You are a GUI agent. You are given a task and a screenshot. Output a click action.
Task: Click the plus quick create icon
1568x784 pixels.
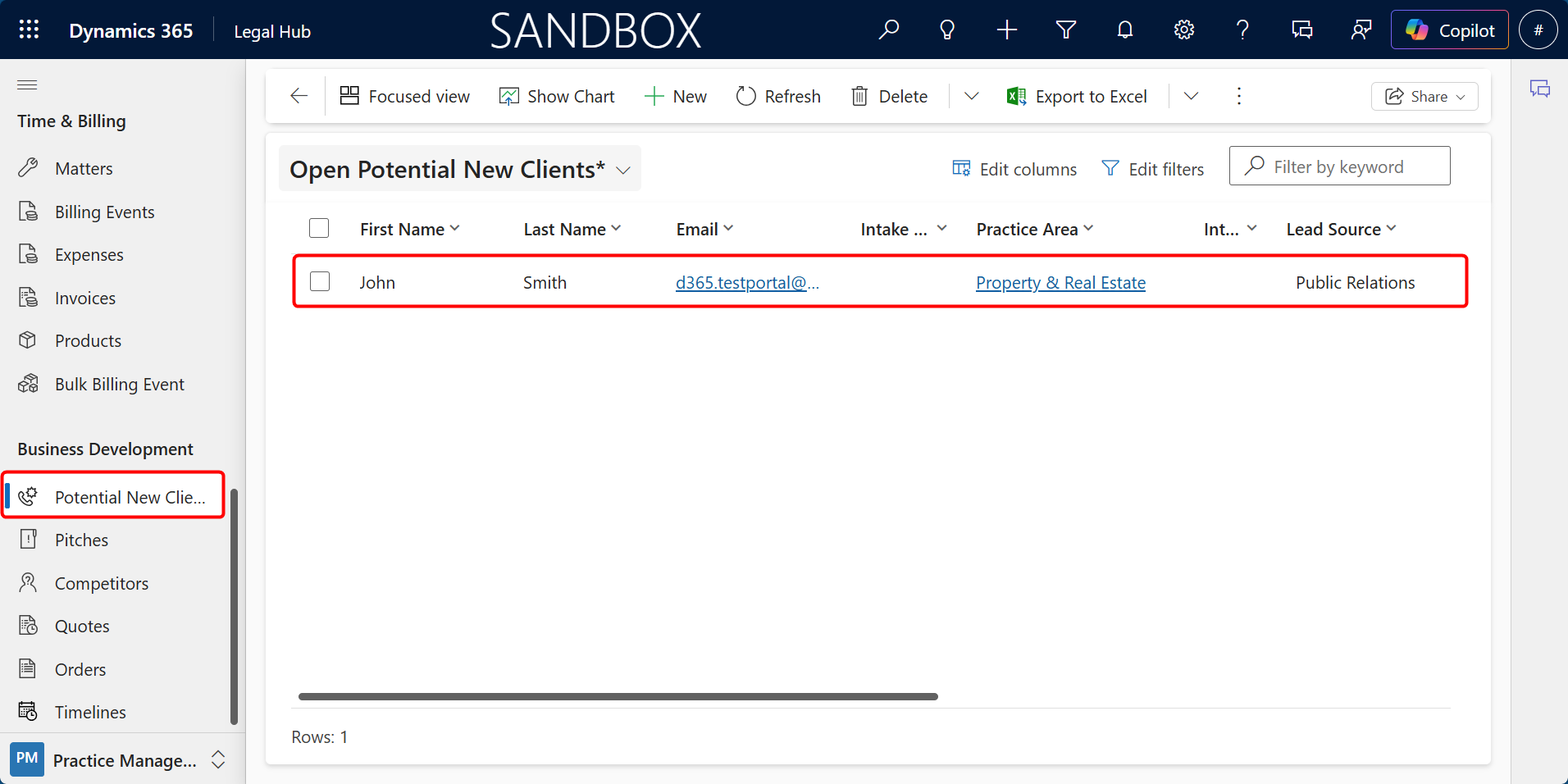[1007, 30]
